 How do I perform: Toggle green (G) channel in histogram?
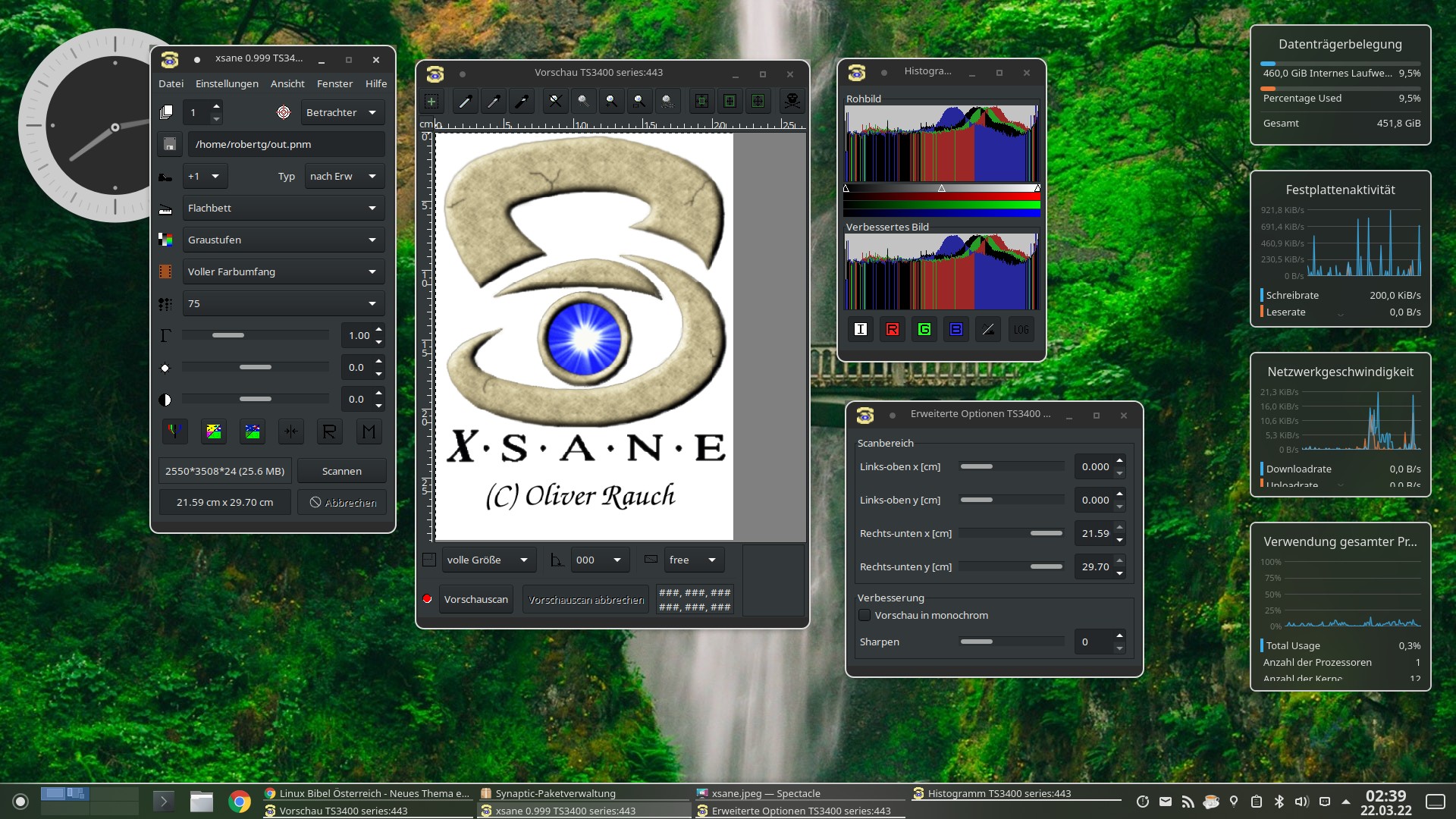click(x=924, y=329)
